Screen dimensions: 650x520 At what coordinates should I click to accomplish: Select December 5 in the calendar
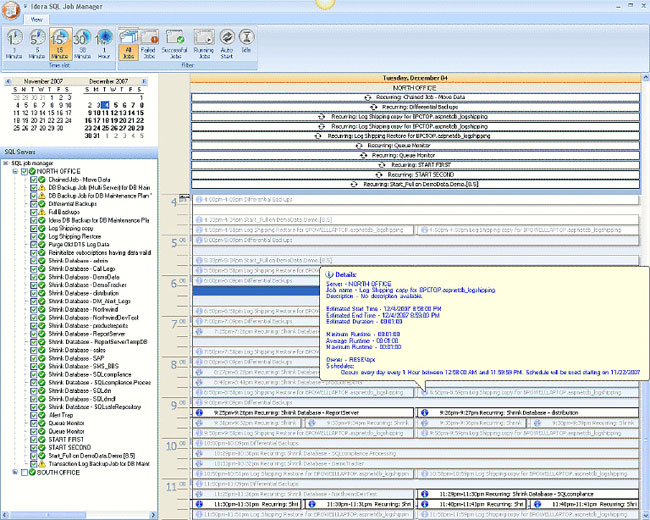click(116, 105)
